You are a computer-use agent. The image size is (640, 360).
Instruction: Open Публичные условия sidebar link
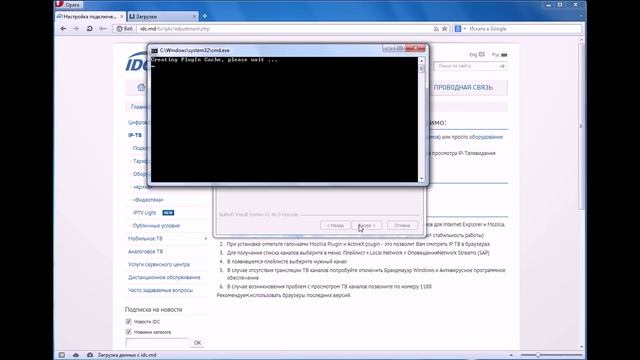(156, 226)
